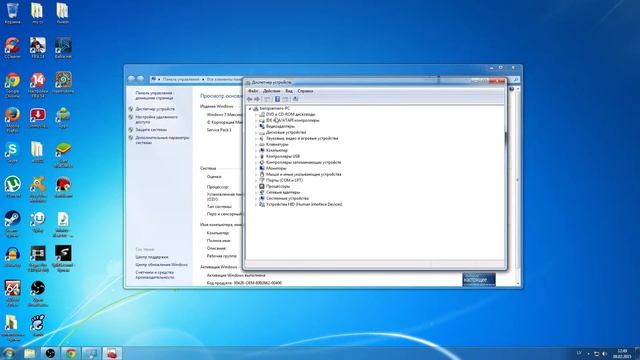The image size is (640, 360).
Task: Open Центр обновления Windows link
Action: [x=162, y=265]
